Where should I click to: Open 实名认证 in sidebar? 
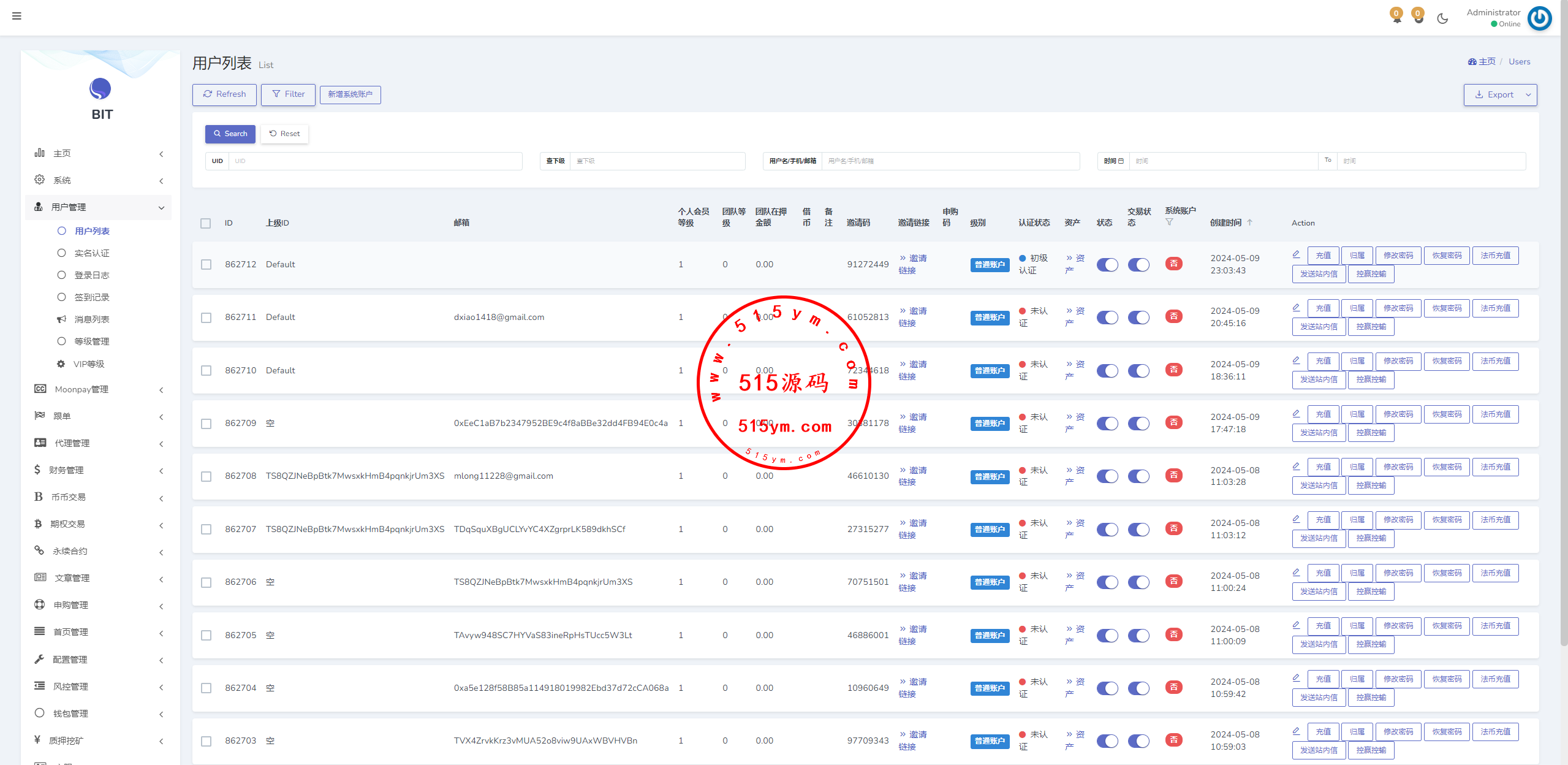(x=92, y=253)
